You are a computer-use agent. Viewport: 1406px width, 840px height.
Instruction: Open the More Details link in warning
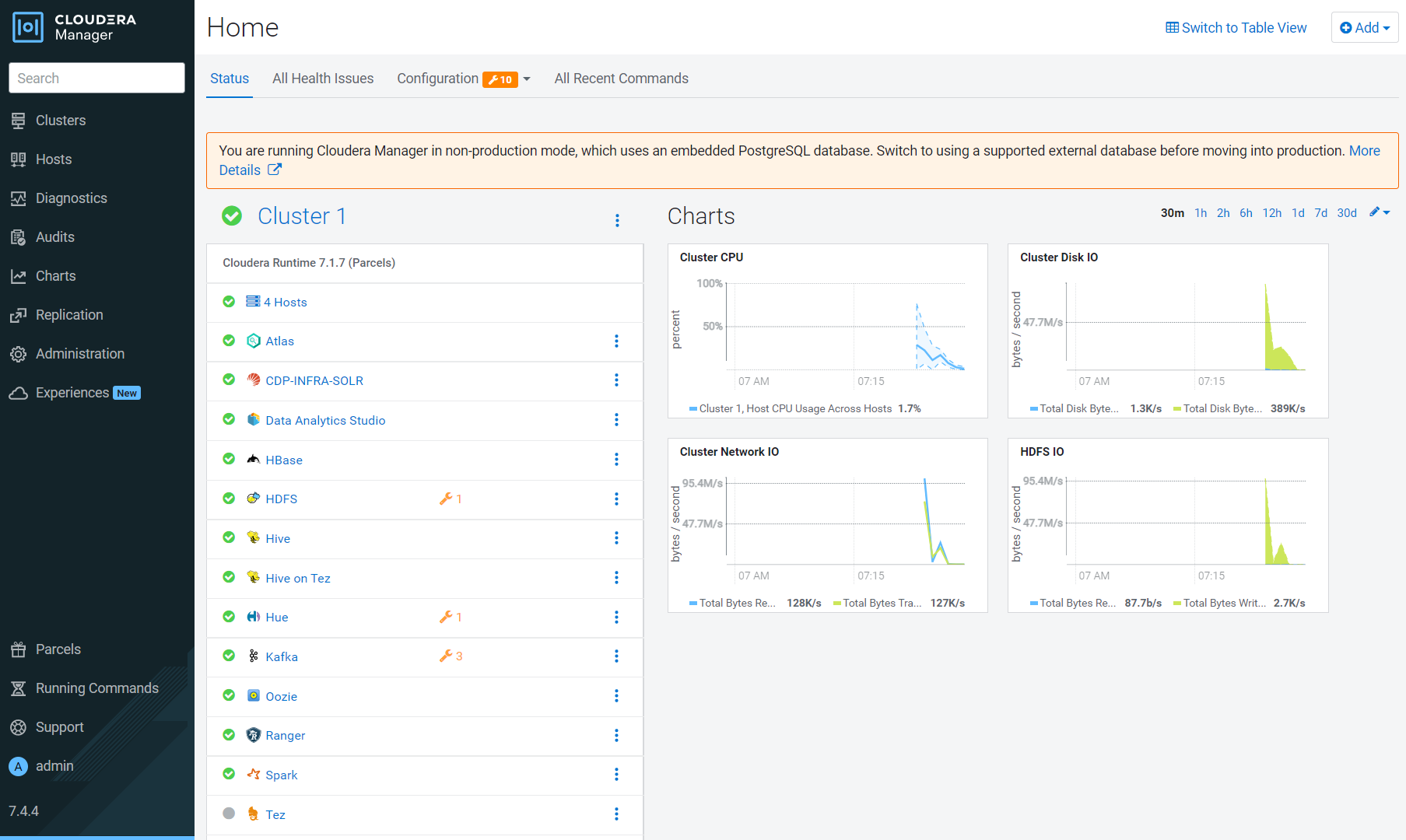[x=1365, y=150]
